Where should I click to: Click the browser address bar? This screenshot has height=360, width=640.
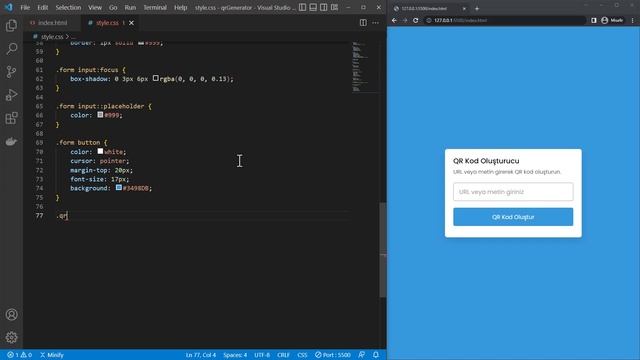pos(505,20)
